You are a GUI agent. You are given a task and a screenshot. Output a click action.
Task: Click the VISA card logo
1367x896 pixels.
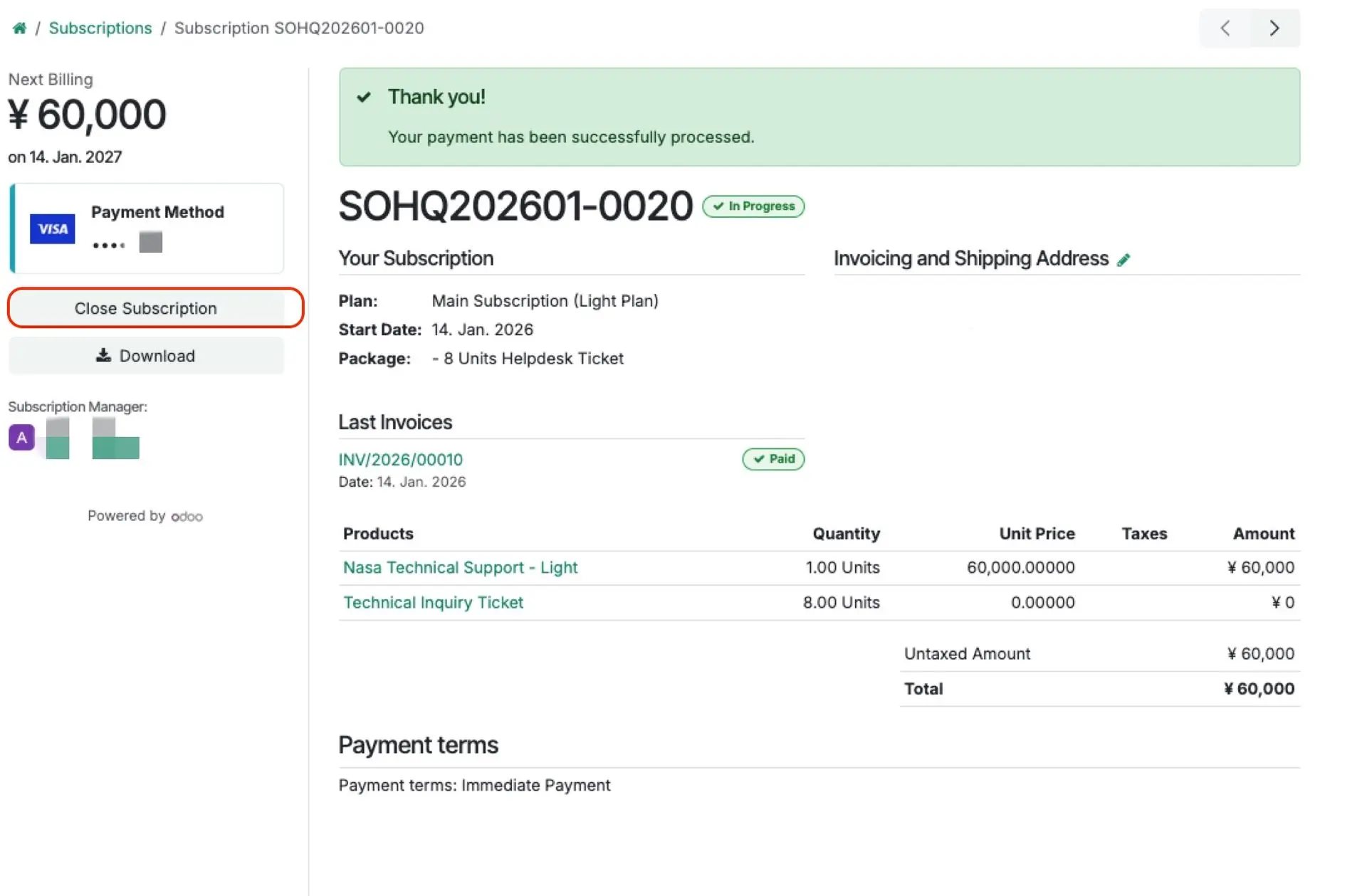coord(52,228)
